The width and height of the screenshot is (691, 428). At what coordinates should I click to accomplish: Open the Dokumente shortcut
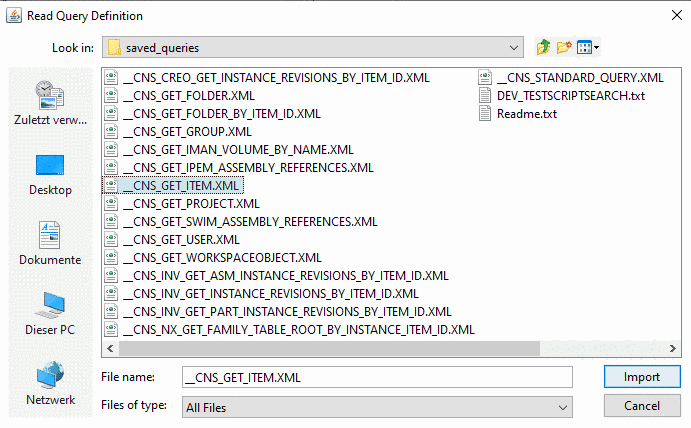pyautogui.click(x=50, y=243)
